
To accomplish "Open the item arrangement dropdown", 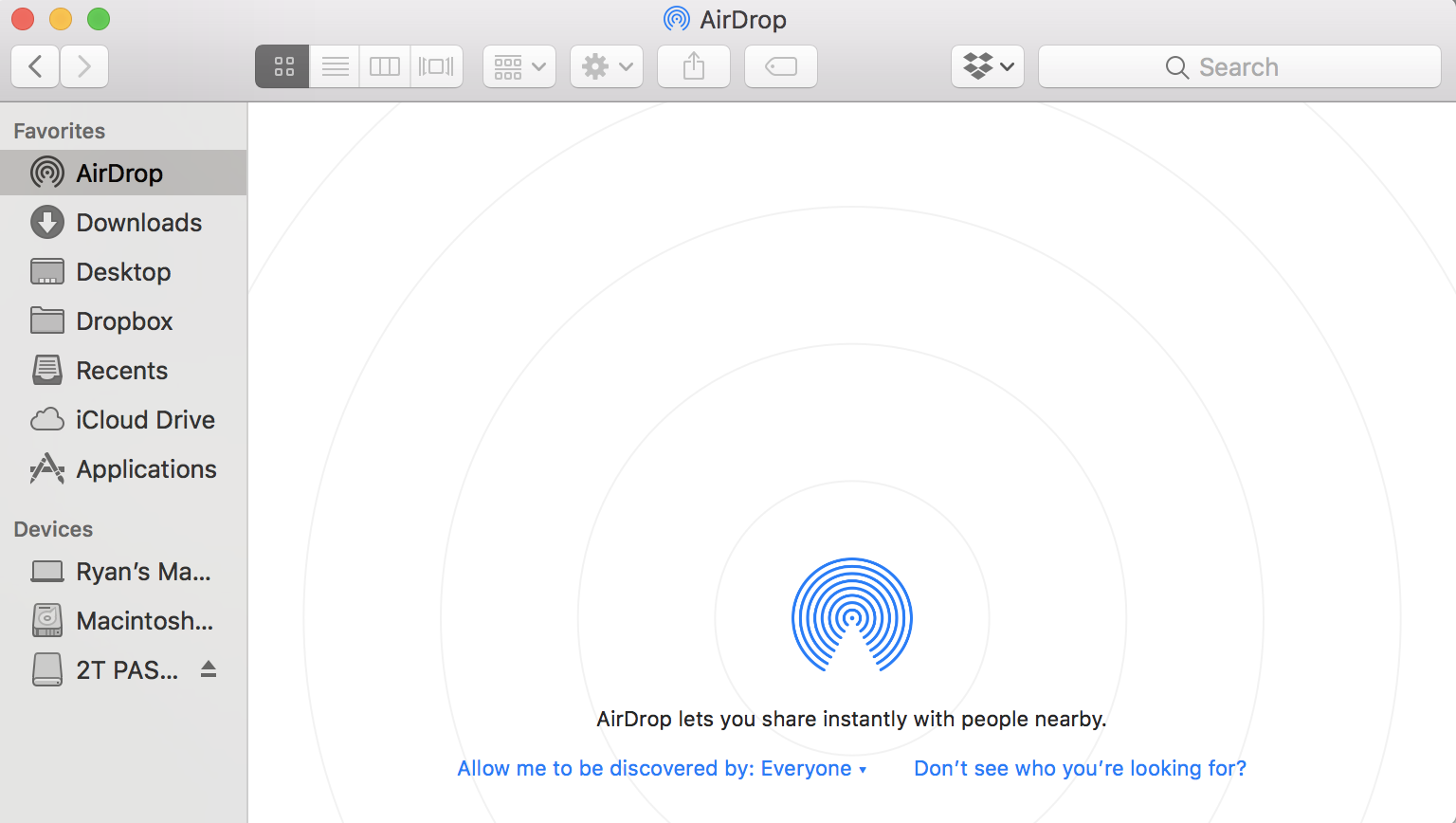I will (519, 66).
